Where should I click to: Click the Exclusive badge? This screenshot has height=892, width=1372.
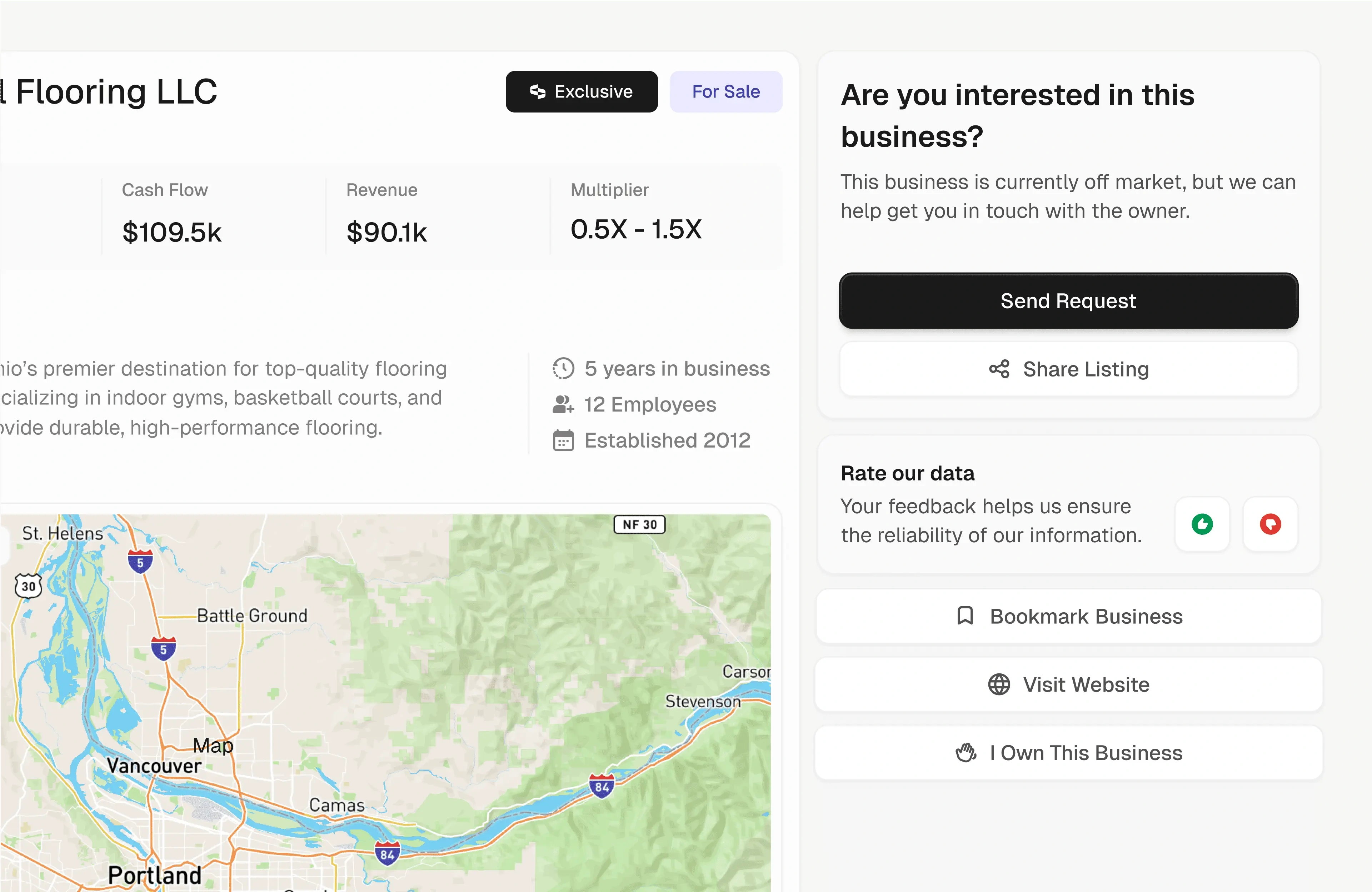coord(581,91)
